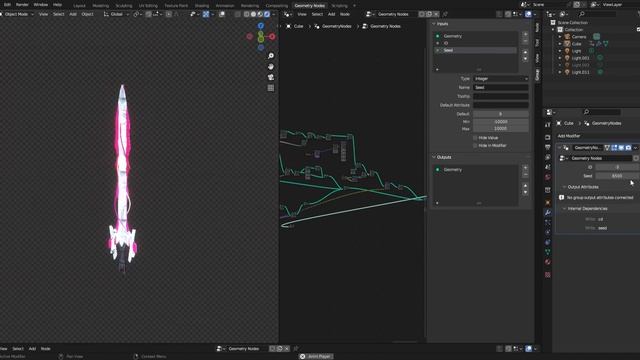Click the Add Modifier button
The width and height of the screenshot is (640, 360).
pyautogui.click(x=569, y=136)
